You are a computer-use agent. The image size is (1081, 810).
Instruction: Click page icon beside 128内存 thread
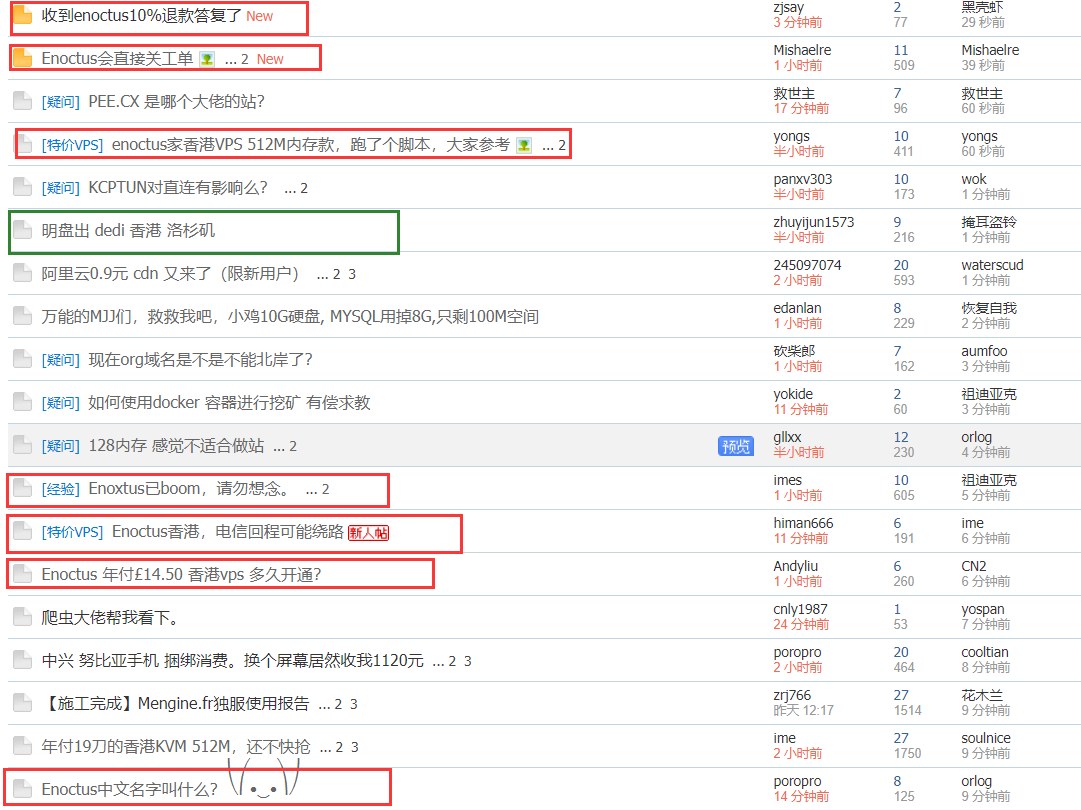tap(23, 445)
